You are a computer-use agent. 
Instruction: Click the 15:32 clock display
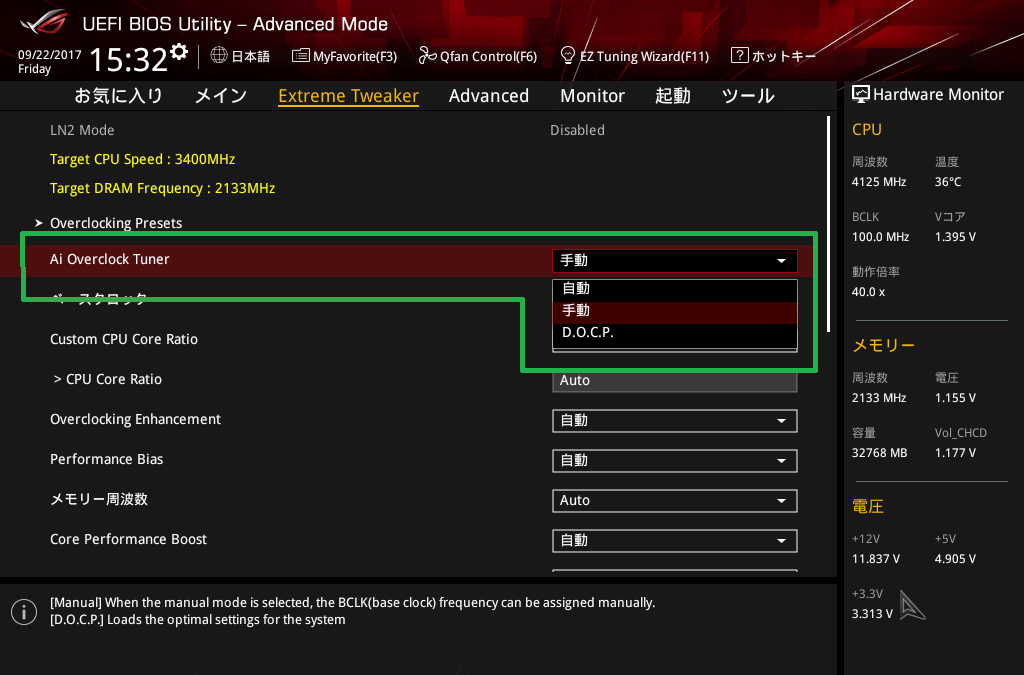pos(129,60)
